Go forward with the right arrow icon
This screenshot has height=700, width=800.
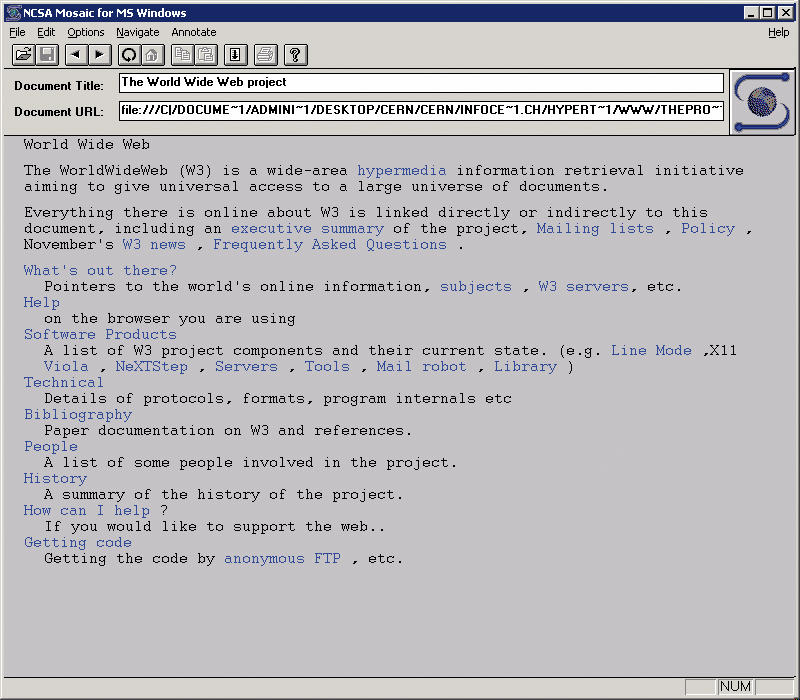point(100,55)
